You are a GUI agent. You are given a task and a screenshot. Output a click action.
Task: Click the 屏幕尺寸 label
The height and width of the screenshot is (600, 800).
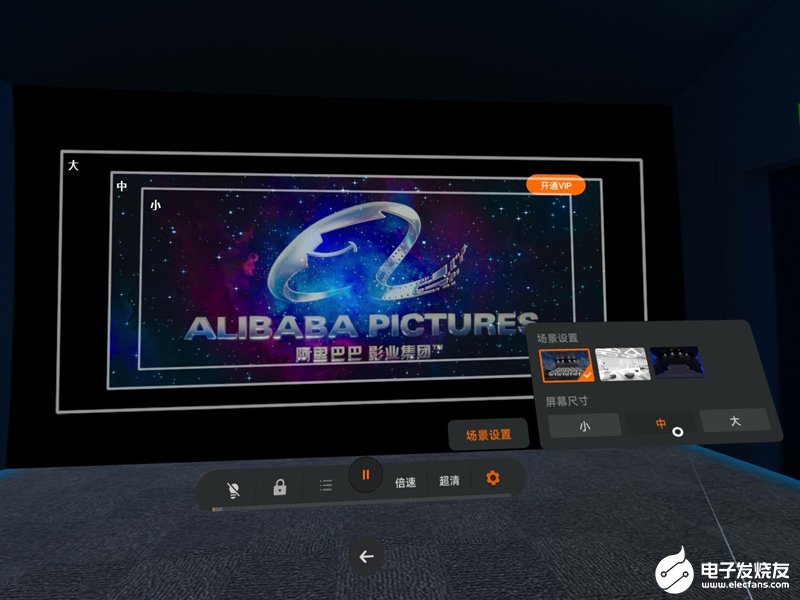tap(566, 402)
